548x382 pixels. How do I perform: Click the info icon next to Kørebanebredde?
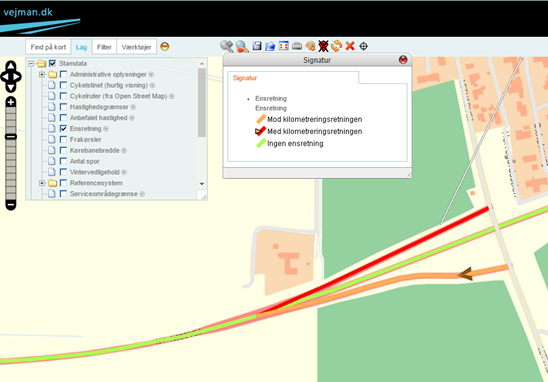click(x=124, y=151)
